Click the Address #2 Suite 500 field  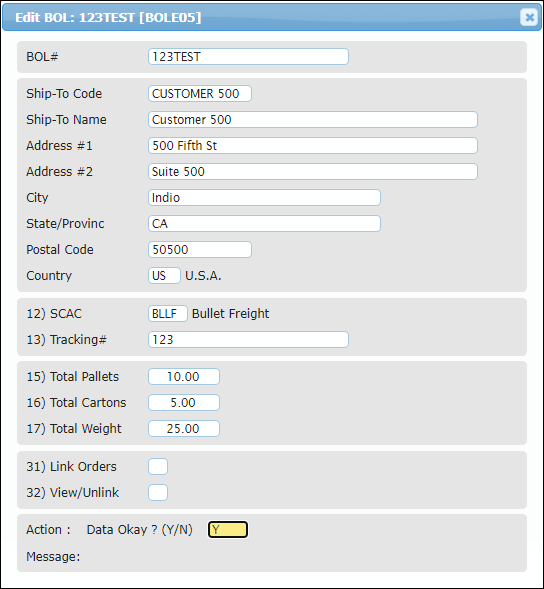[x=313, y=171]
